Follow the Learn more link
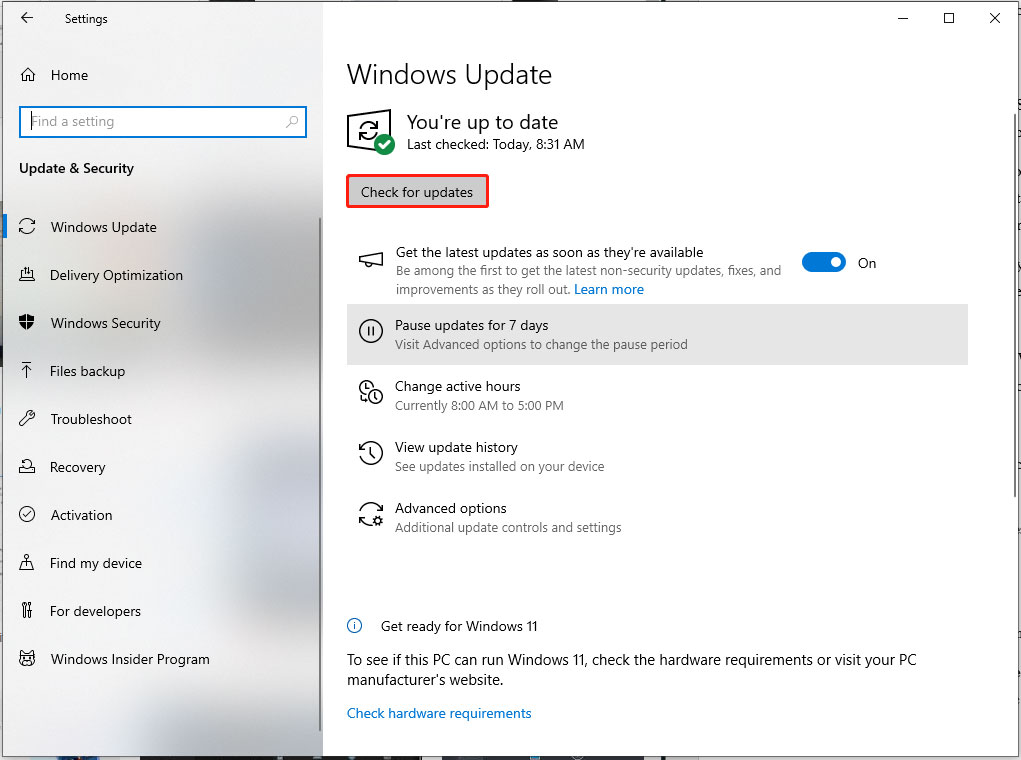 609,289
